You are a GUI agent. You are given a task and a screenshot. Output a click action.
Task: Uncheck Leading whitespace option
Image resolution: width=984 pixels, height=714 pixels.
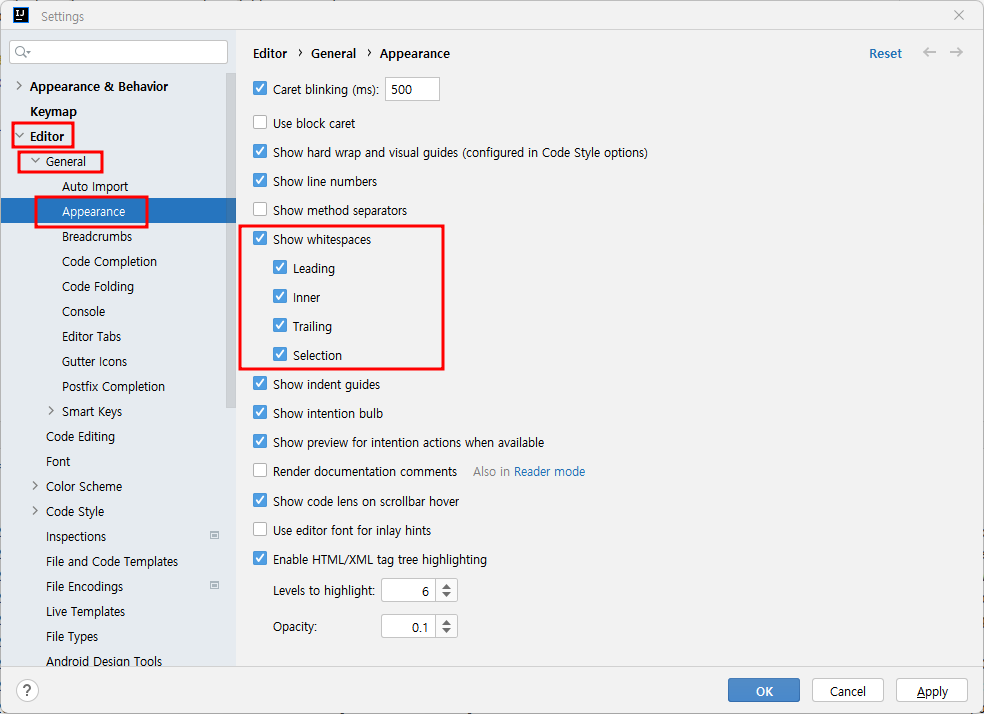point(280,267)
